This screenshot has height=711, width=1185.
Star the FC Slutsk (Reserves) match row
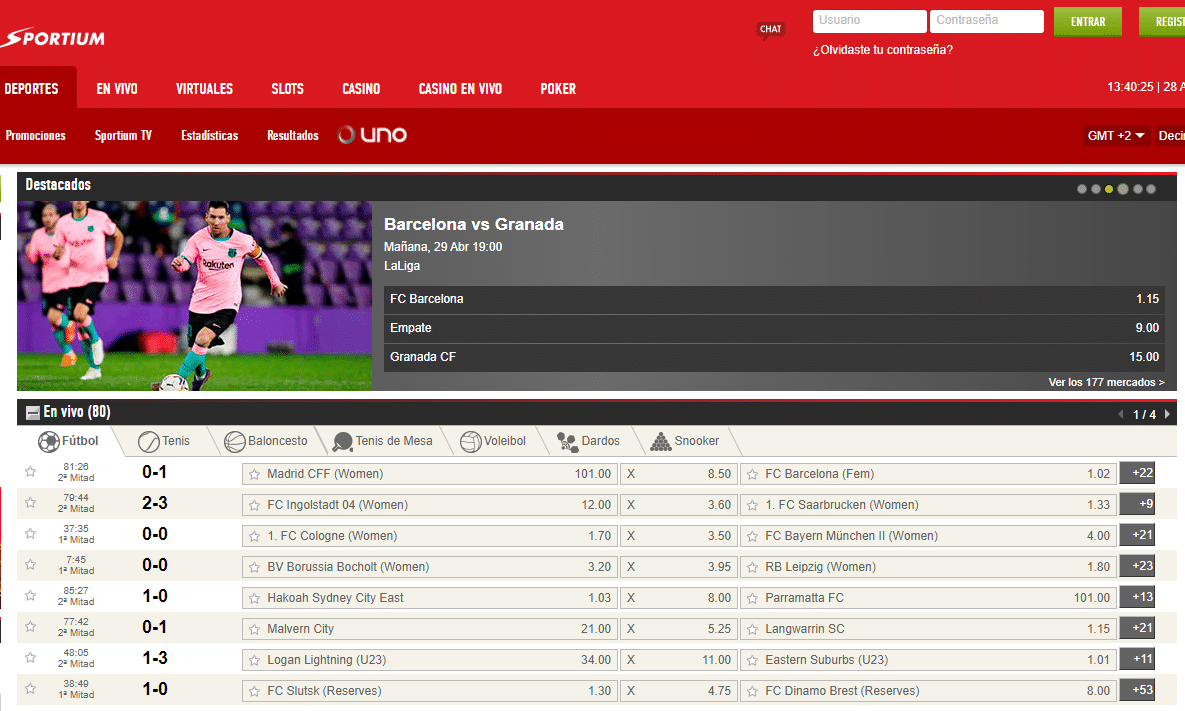click(30, 690)
